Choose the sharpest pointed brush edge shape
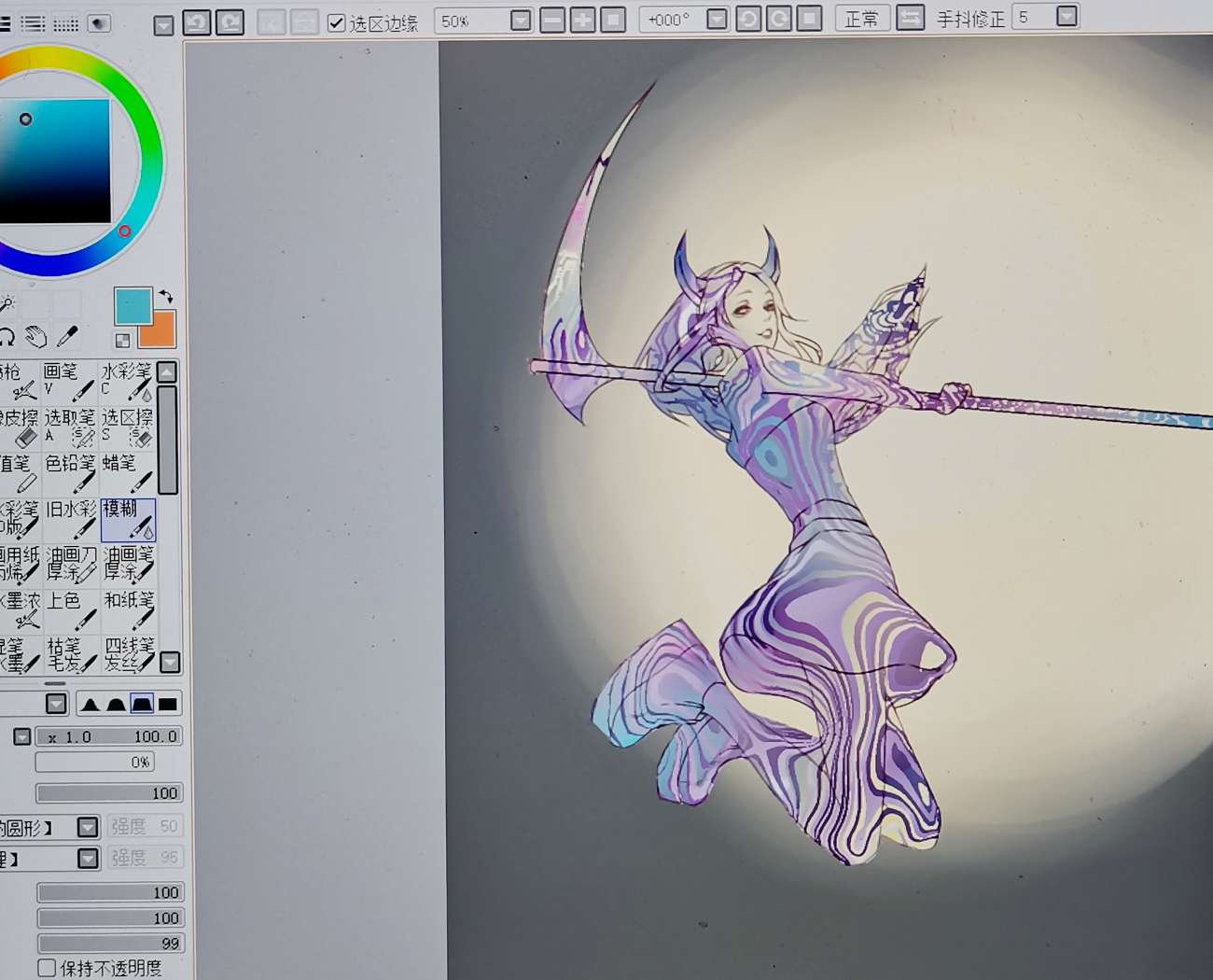Viewport: 1213px width, 980px height. click(x=90, y=704)
